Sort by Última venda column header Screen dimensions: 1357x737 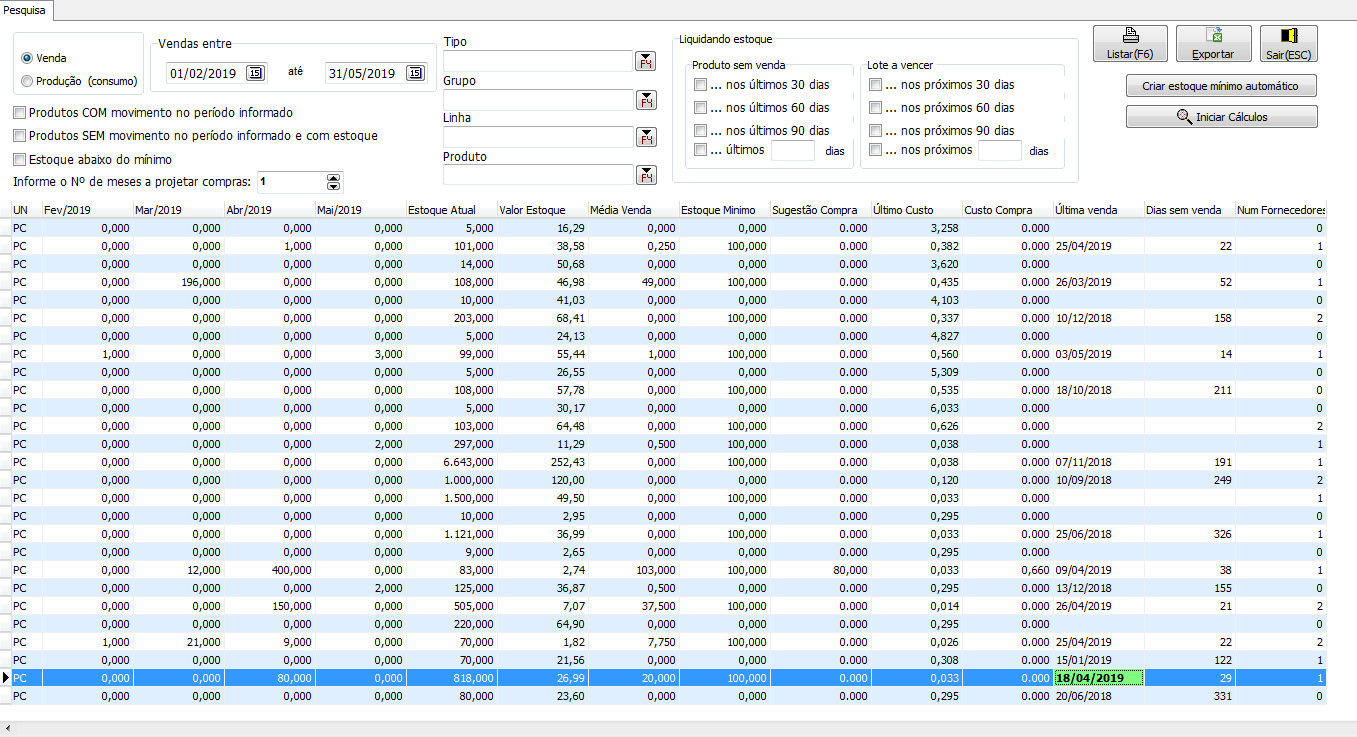(x=1098, y=210)
